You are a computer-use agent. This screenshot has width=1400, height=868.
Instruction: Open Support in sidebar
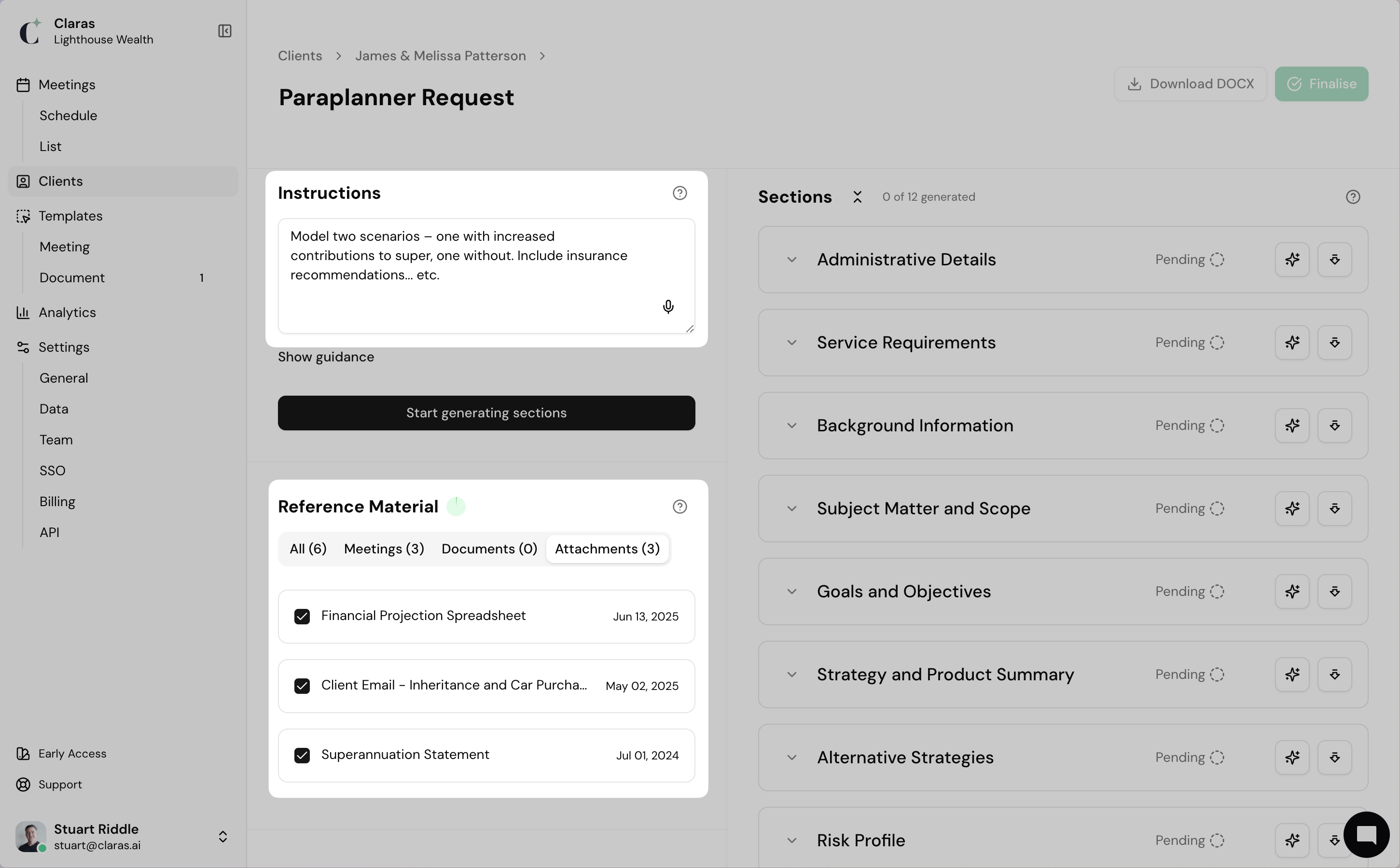point(60,785)
